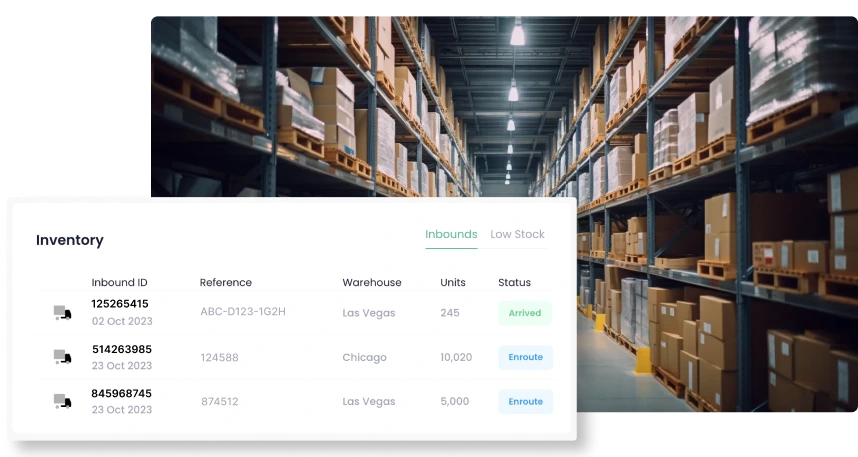Click the green Arrived status badge
The image size is (858, 457).
click(x=525, y=313)
